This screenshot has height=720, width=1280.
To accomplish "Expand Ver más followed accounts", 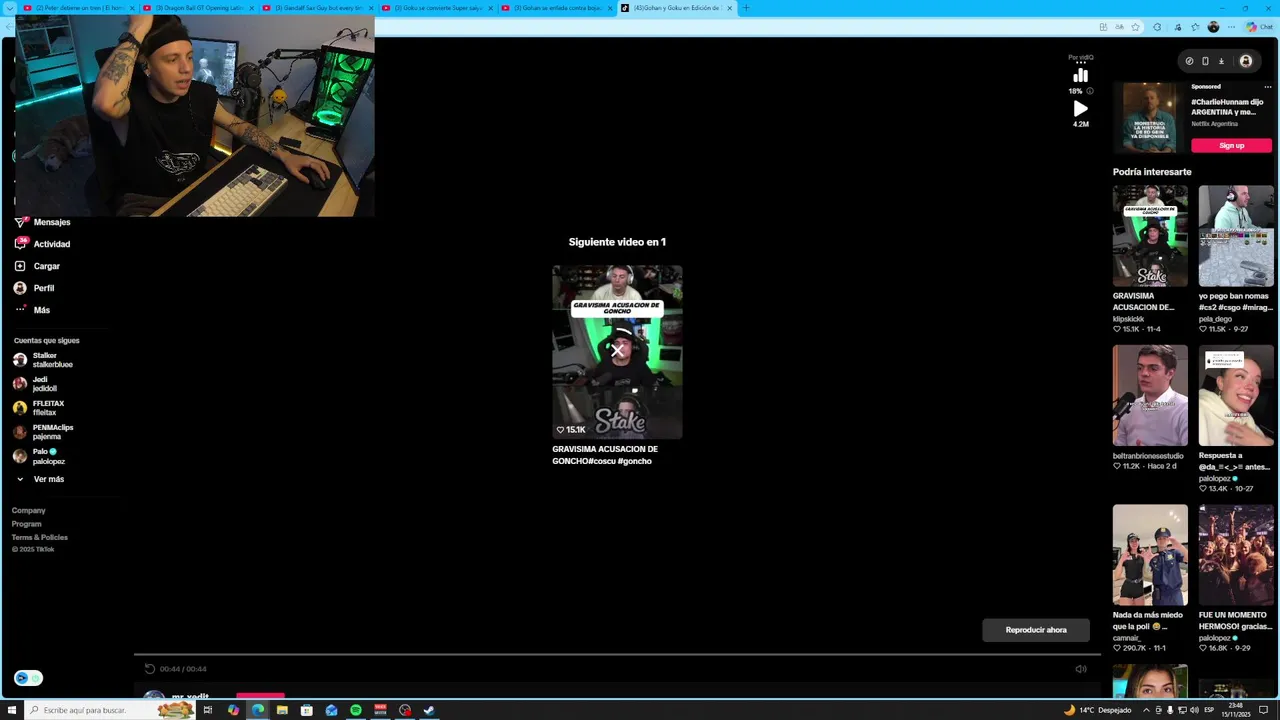I will click(40, 479).
